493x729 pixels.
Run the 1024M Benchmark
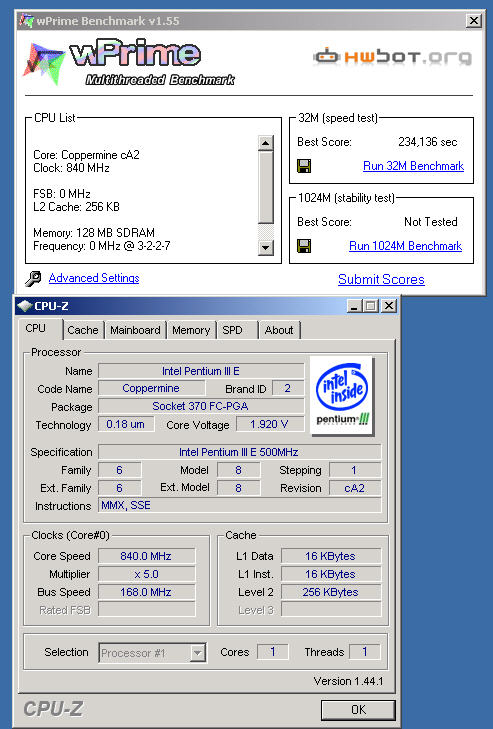[406, 246]
